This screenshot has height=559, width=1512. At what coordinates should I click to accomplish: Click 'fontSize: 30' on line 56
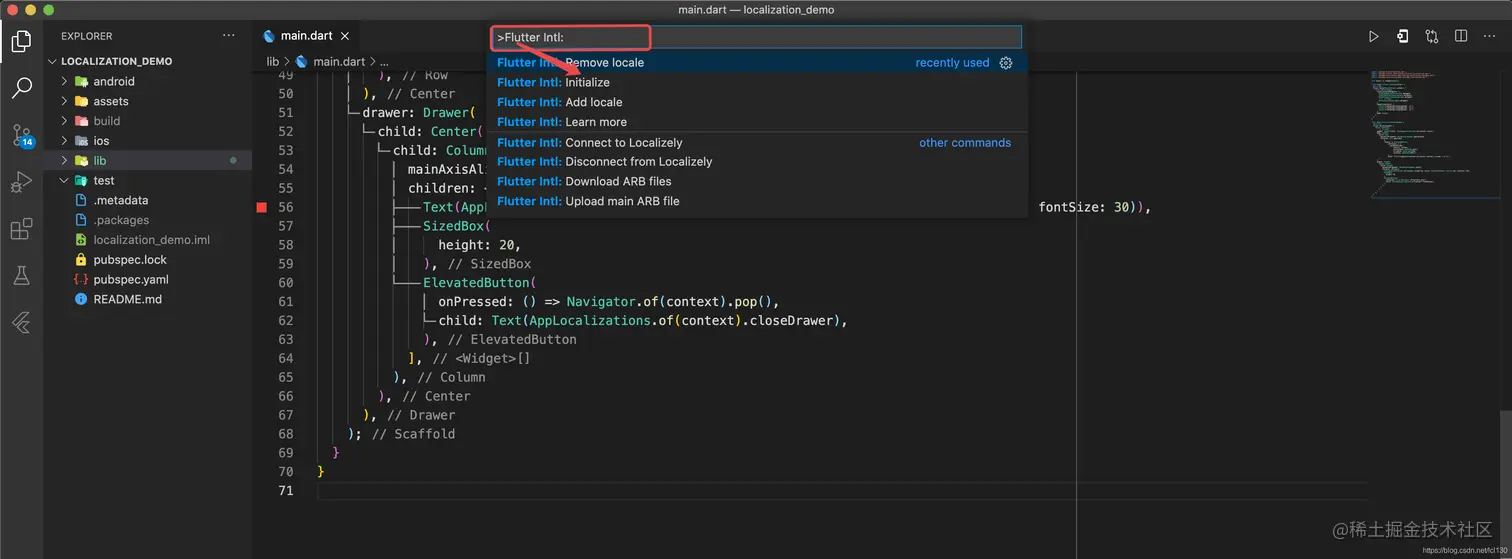click(x=1085, y=207)
